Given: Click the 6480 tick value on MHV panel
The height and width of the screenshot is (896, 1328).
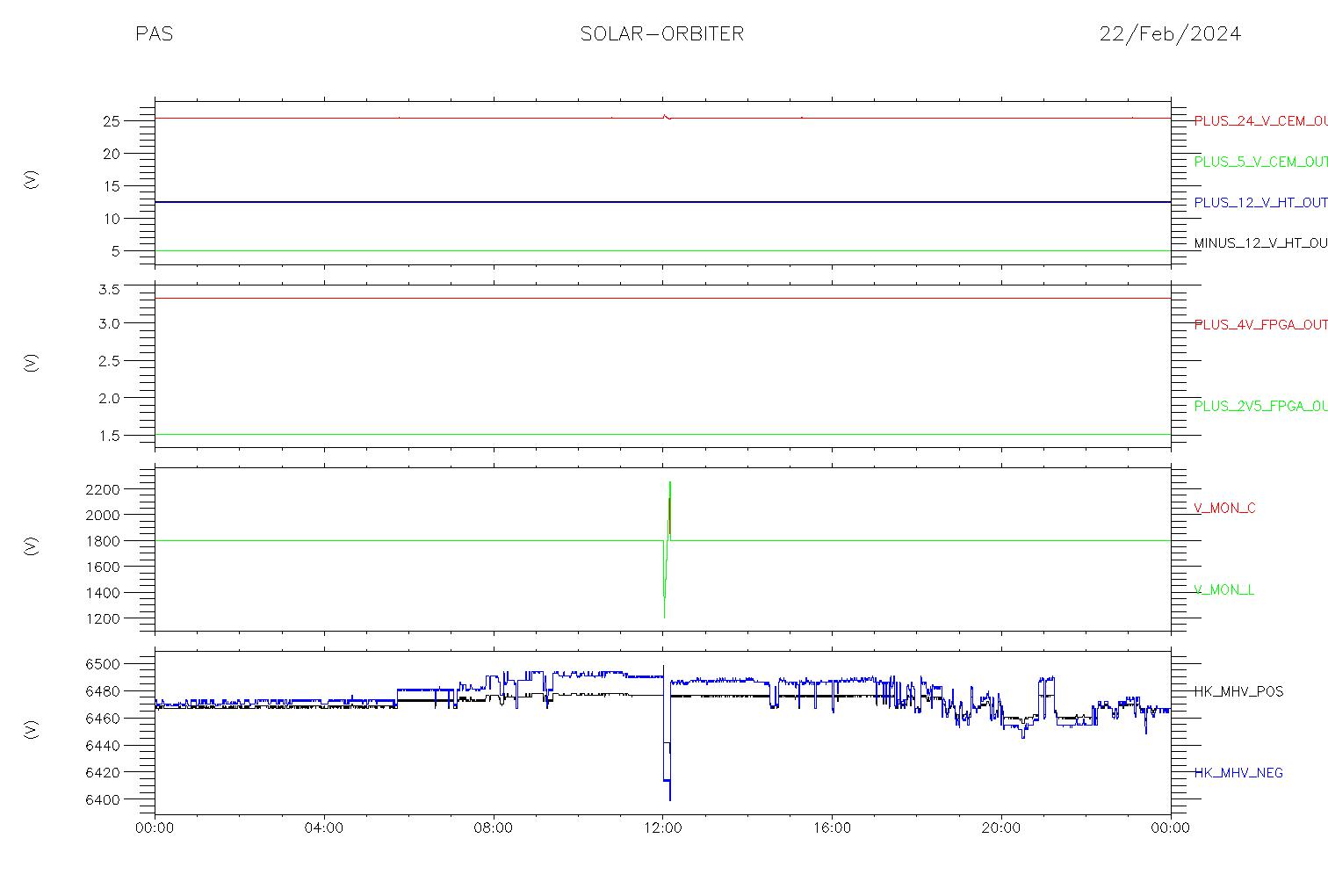Looking at the screenshot, I should [103, 691].
